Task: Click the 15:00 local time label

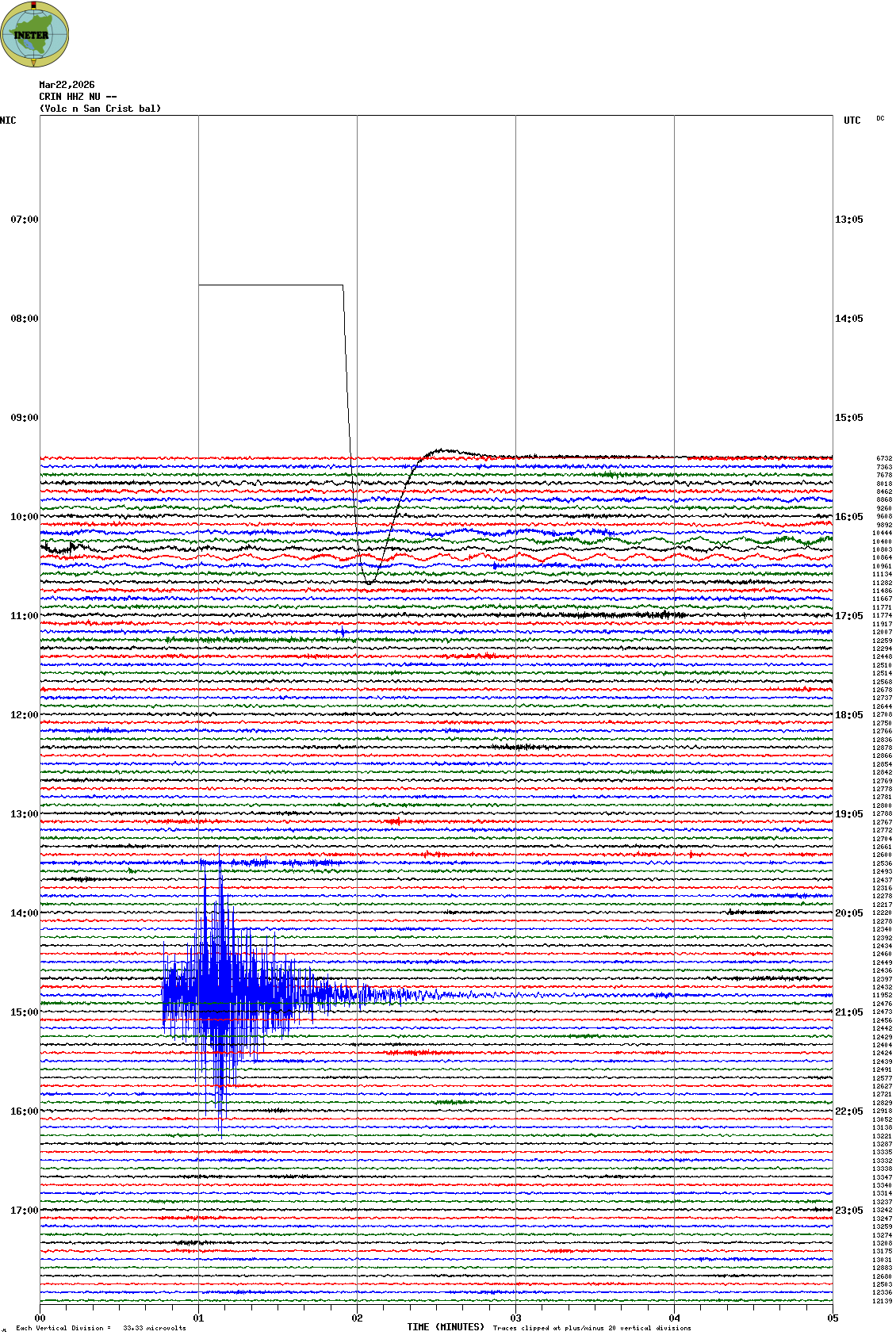Action: tap(24, 1012)
